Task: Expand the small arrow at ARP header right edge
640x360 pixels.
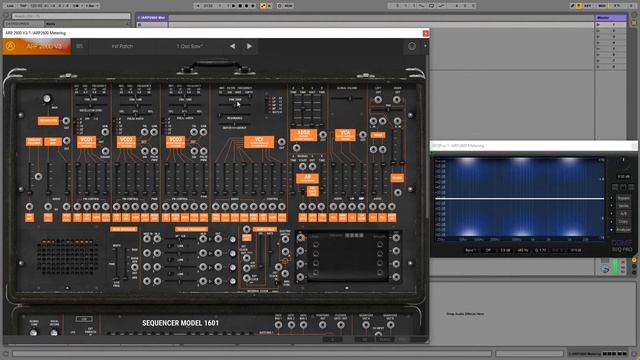Action: tap(425, 46)
